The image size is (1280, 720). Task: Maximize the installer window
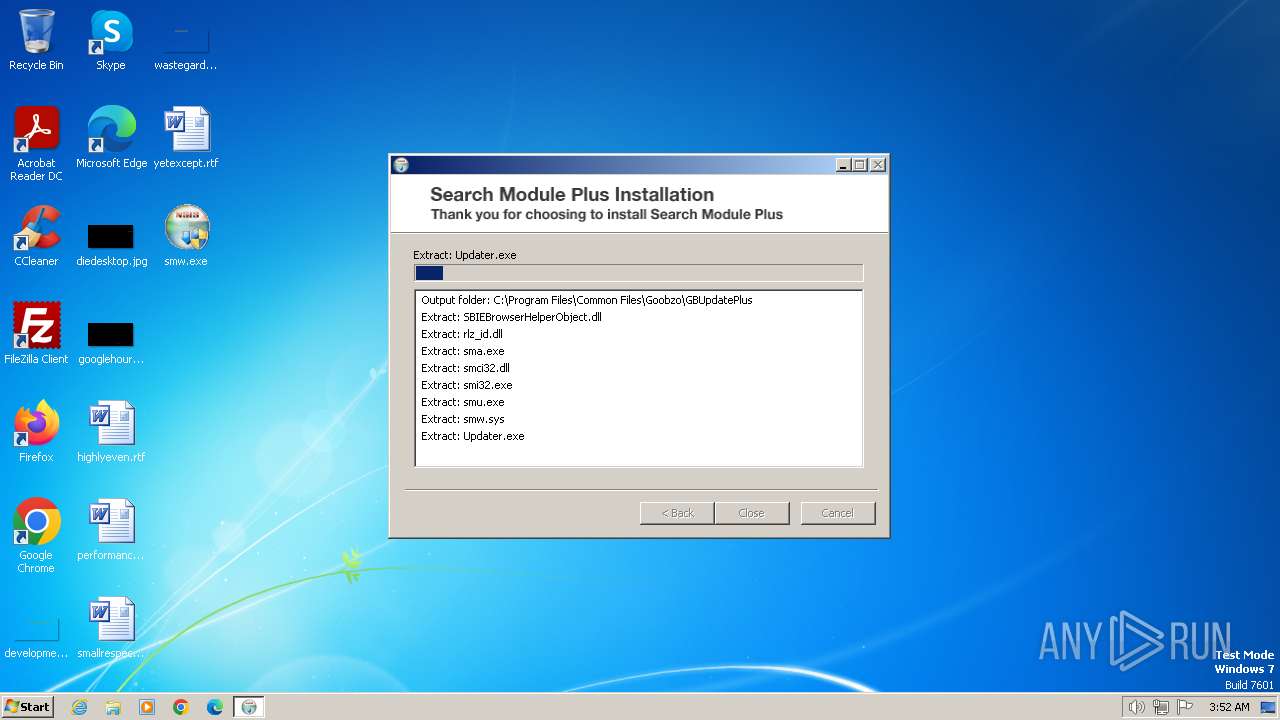tap(860, 165)
